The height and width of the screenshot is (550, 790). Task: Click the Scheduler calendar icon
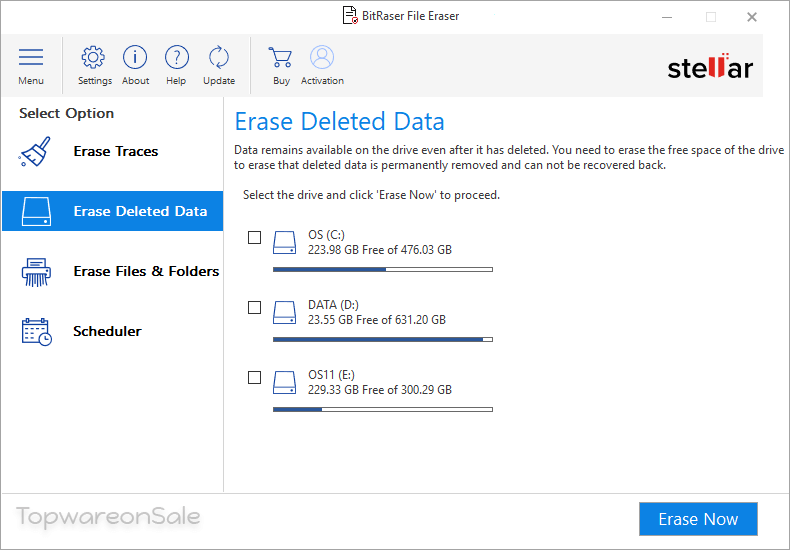coord(36,332)
